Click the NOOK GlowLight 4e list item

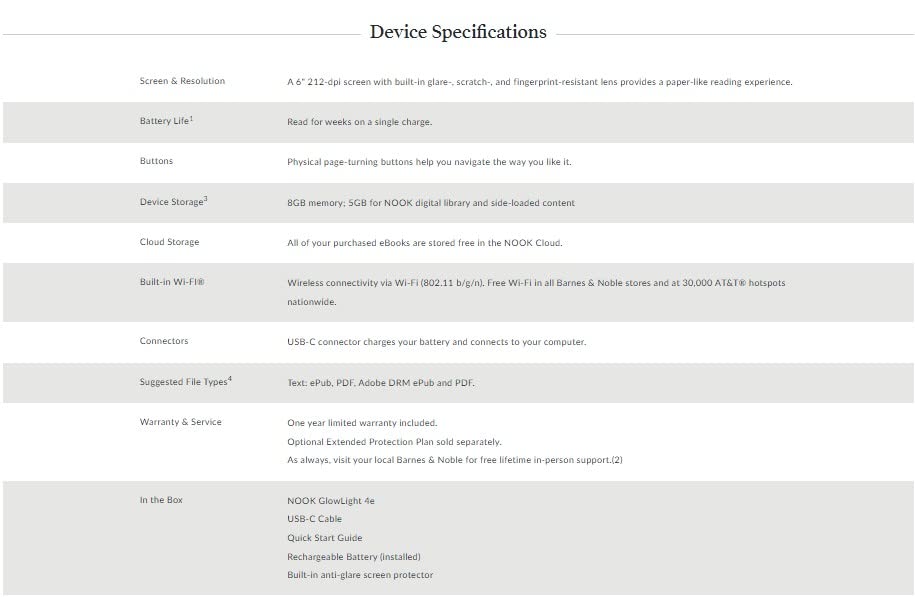click(331, 500)
